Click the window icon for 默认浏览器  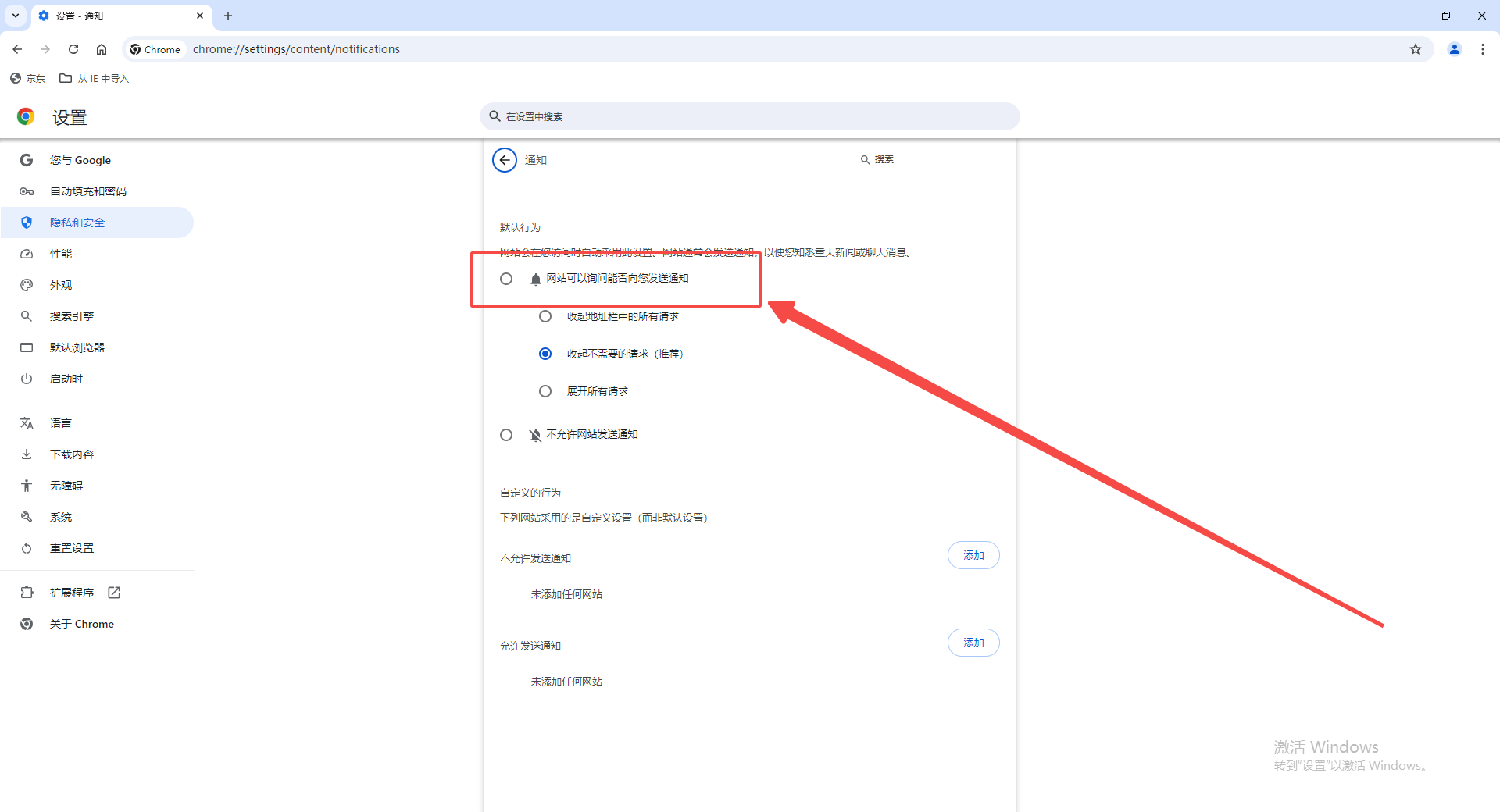(x=27, y=347)
